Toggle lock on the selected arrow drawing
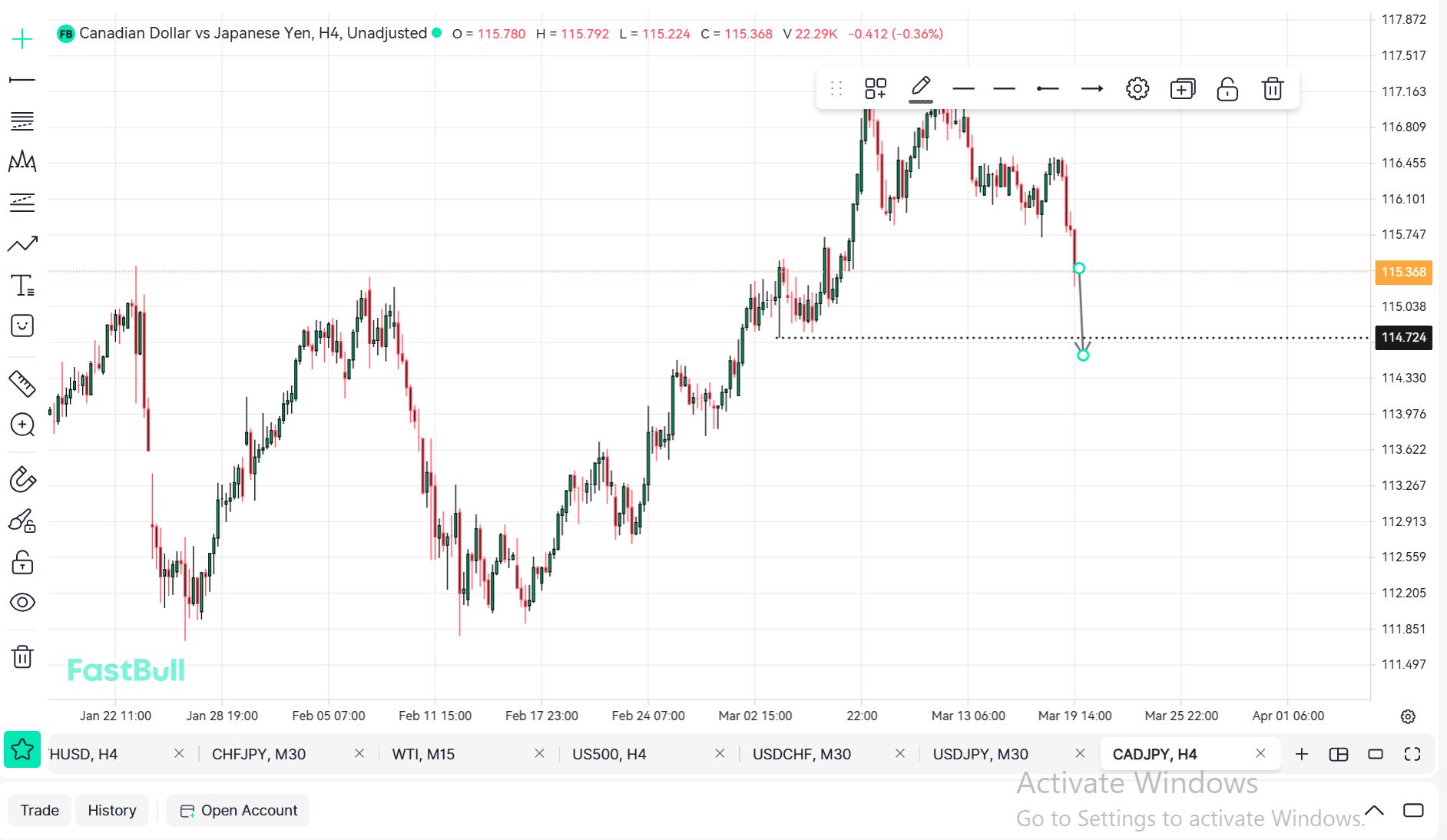This screenshot has width=1447, height=840. pos(1227,89)
